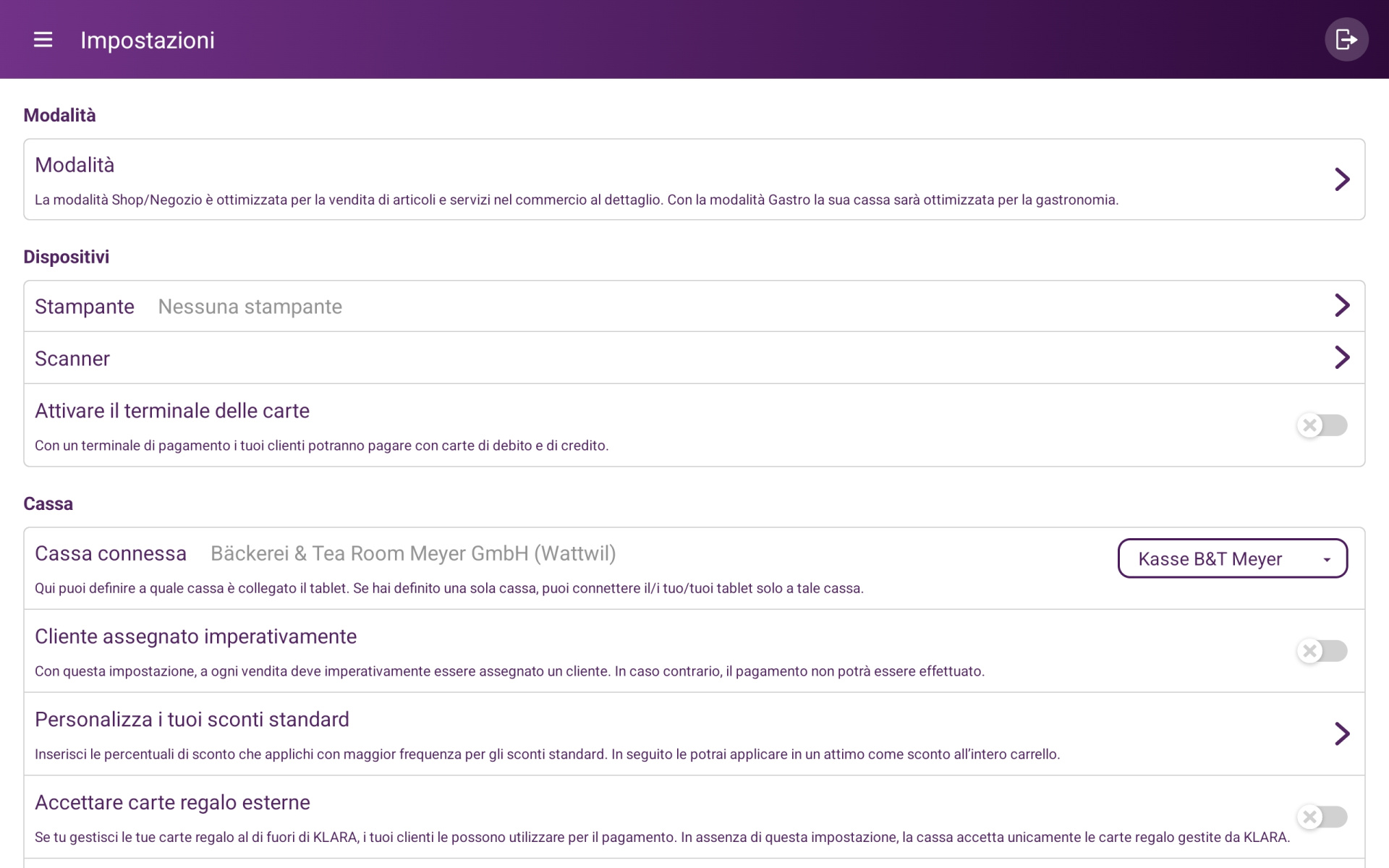This screenshot has height=868, width=1389.
Task: Click Attivare il terminale delle carte label
Action: [x=172, y=411]
